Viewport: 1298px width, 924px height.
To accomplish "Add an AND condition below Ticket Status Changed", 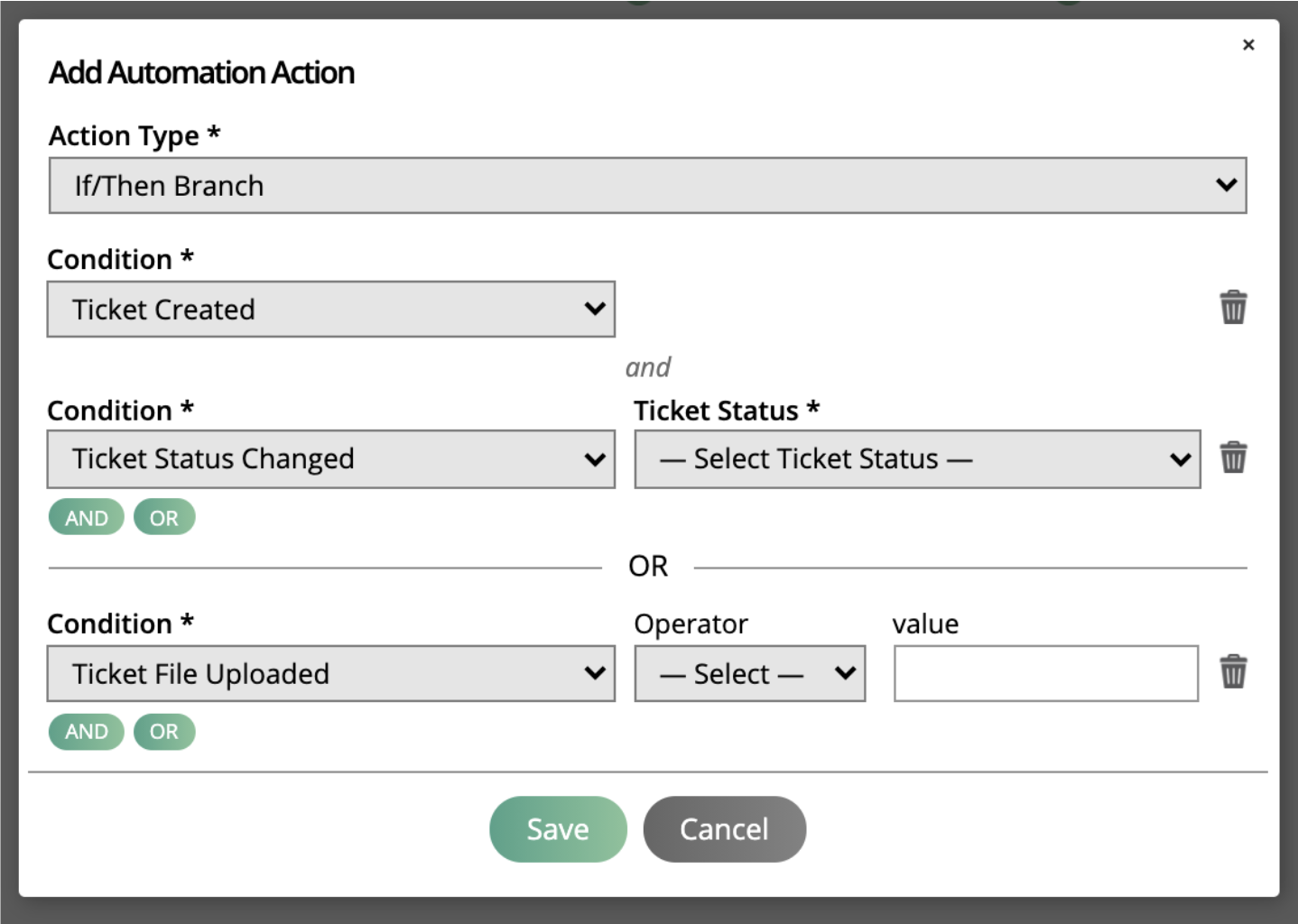I will [x=86, y=516].
